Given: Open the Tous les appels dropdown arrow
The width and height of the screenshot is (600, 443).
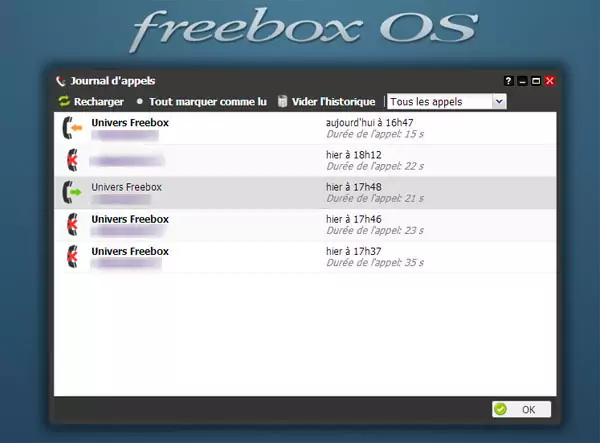Looking at the screenshot, I should click(x=499, y=102).
